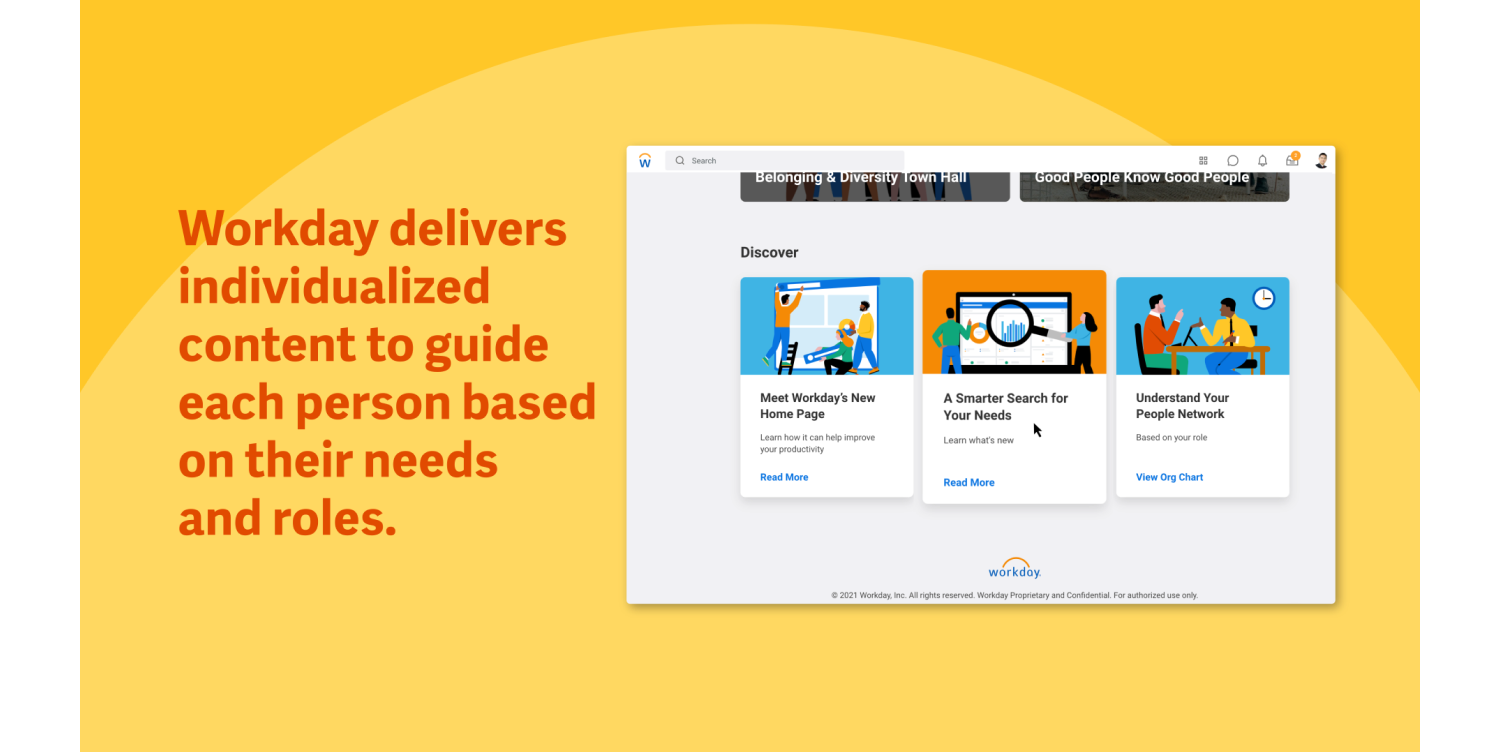Image resolution: width=1500 pixels, height=752 pixels.
Task: Click the "Based on your role" text
Action: point(1171,438)
